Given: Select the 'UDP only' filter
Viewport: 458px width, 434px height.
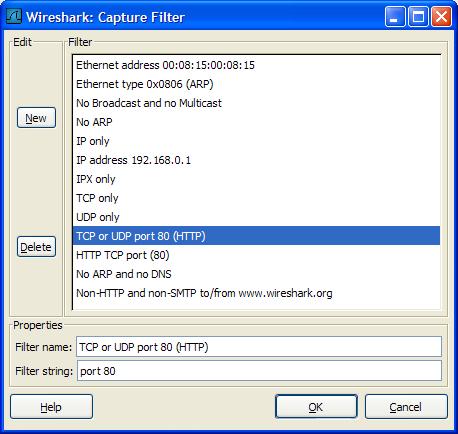Looking at the screenshot, I should pos(256,217).
